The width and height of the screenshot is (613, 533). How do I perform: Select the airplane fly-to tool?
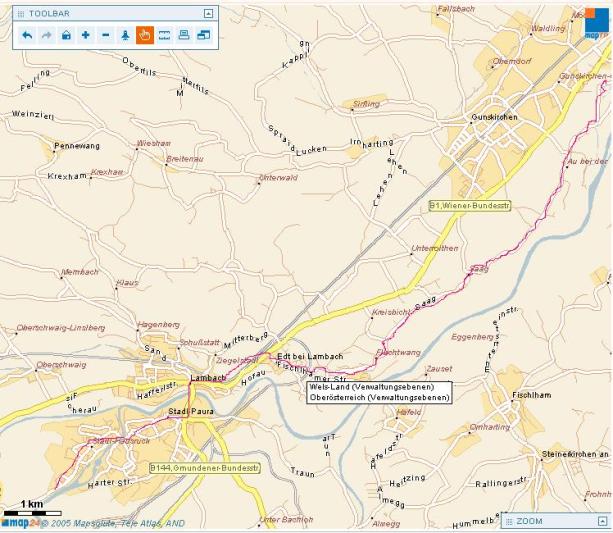click(125, 35)
